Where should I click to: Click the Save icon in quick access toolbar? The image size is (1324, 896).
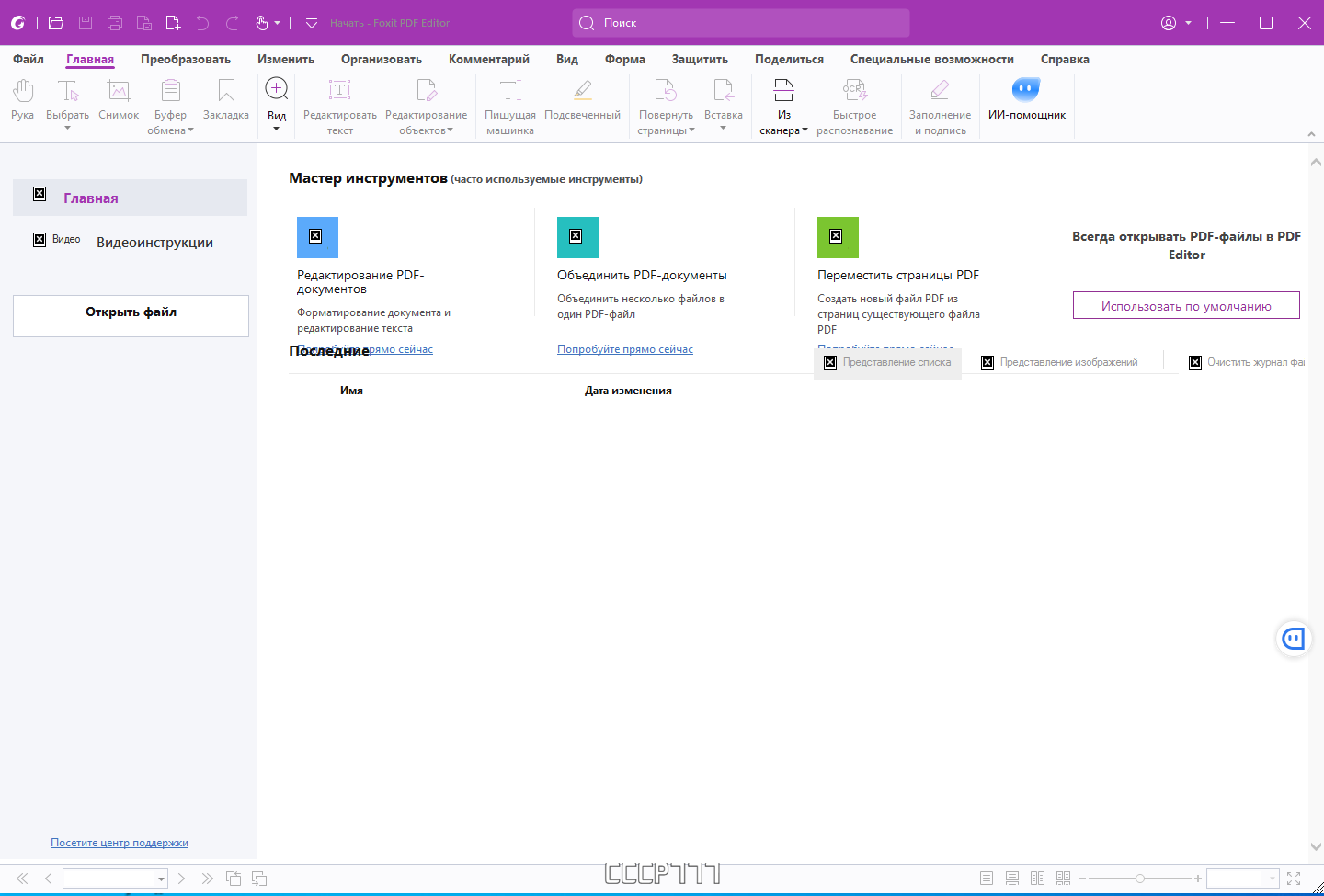(86, 23)
